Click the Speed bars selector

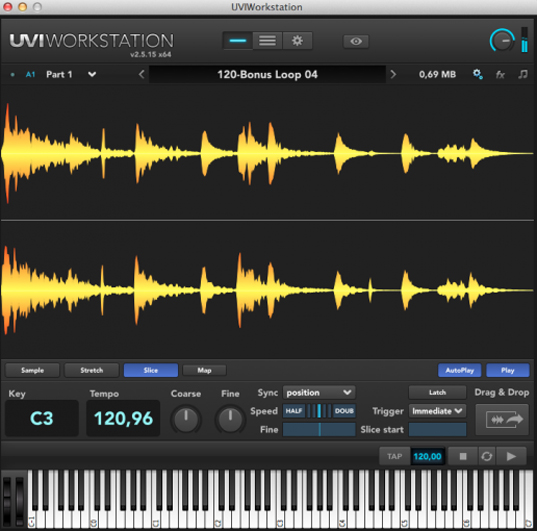[319, 411]
